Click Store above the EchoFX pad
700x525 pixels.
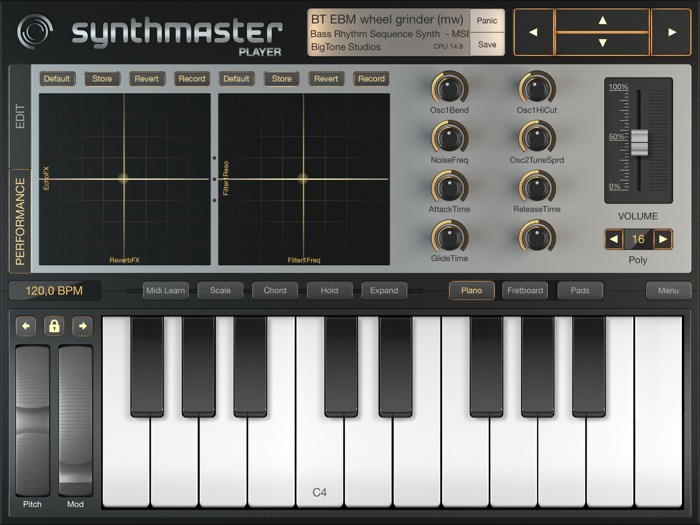[102, 79]
